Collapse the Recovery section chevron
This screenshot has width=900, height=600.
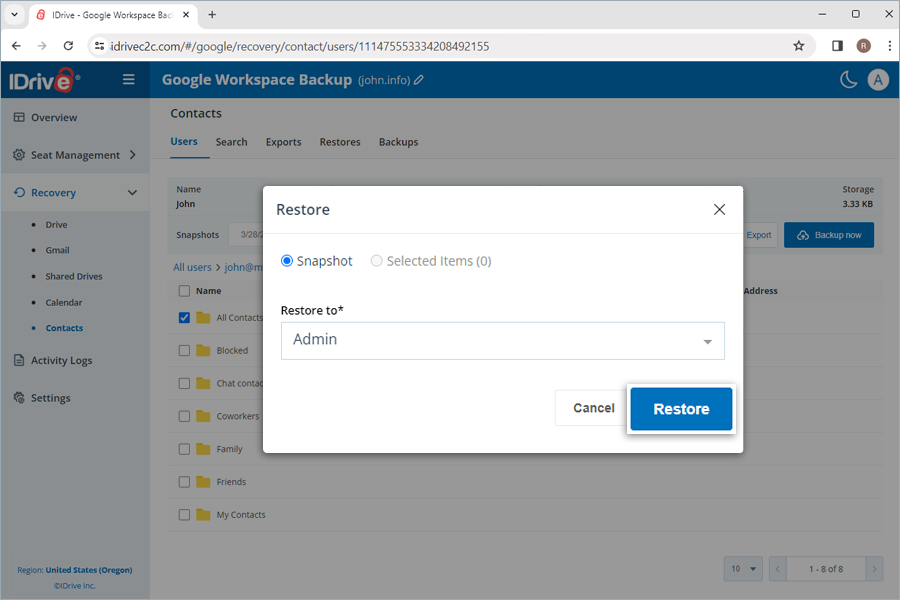(x=133, y=193)
